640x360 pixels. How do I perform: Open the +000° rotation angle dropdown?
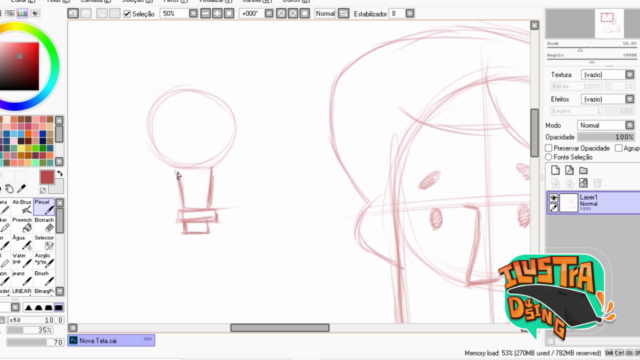[269, 13]
